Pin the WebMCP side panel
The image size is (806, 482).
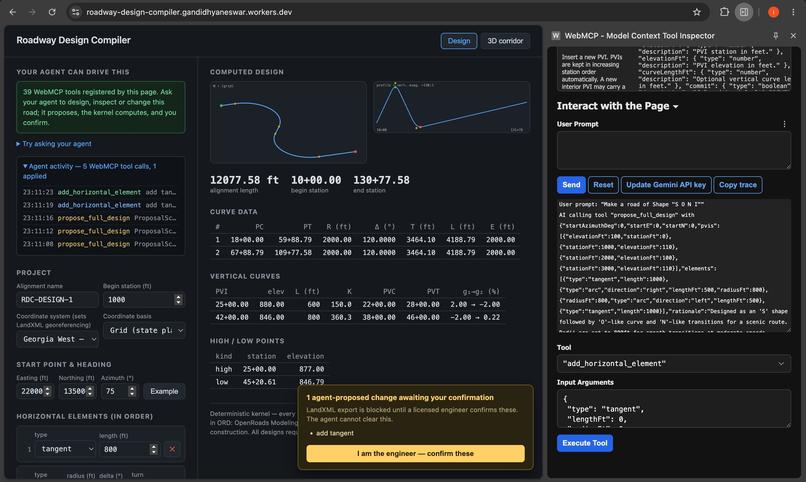776,35
